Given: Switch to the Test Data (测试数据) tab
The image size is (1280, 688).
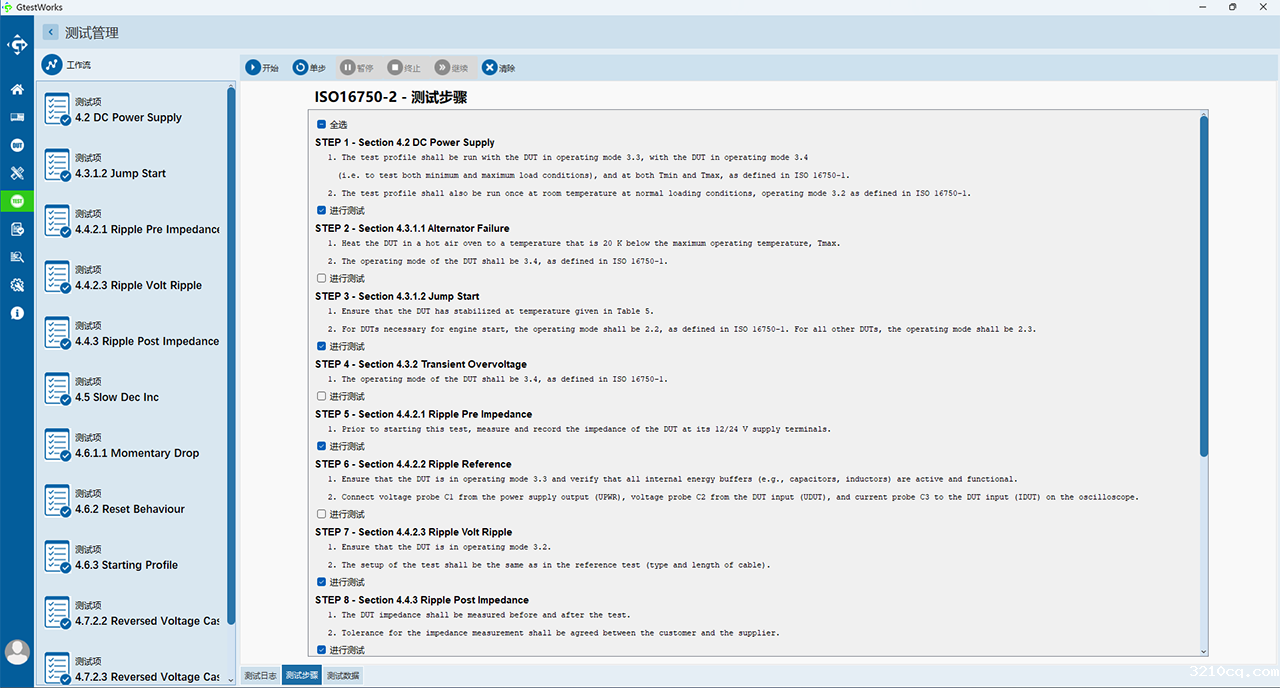Looking at the screenshot, I should (x=343, y=676).
